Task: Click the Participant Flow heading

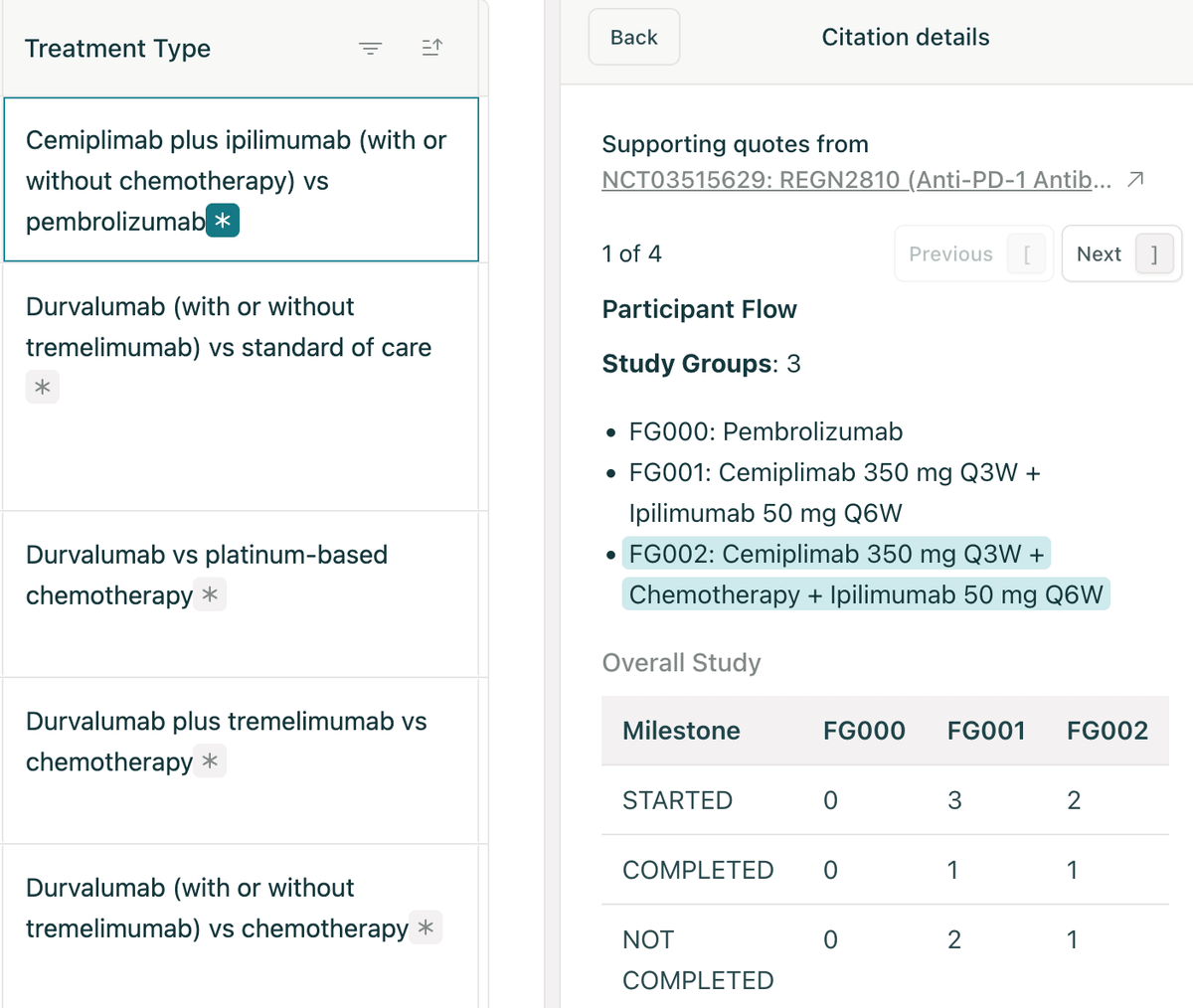Action: (700, 309)
